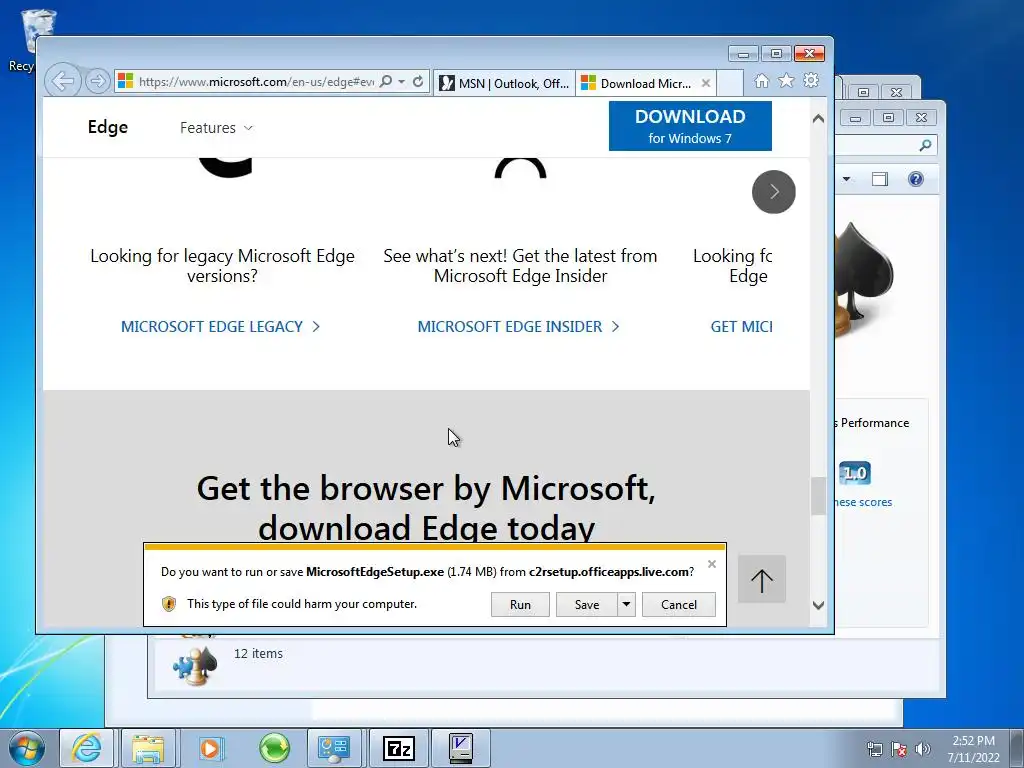Click the green refresh globe taskbar icon
1024x768 pixels.
(x=274, y=748)
